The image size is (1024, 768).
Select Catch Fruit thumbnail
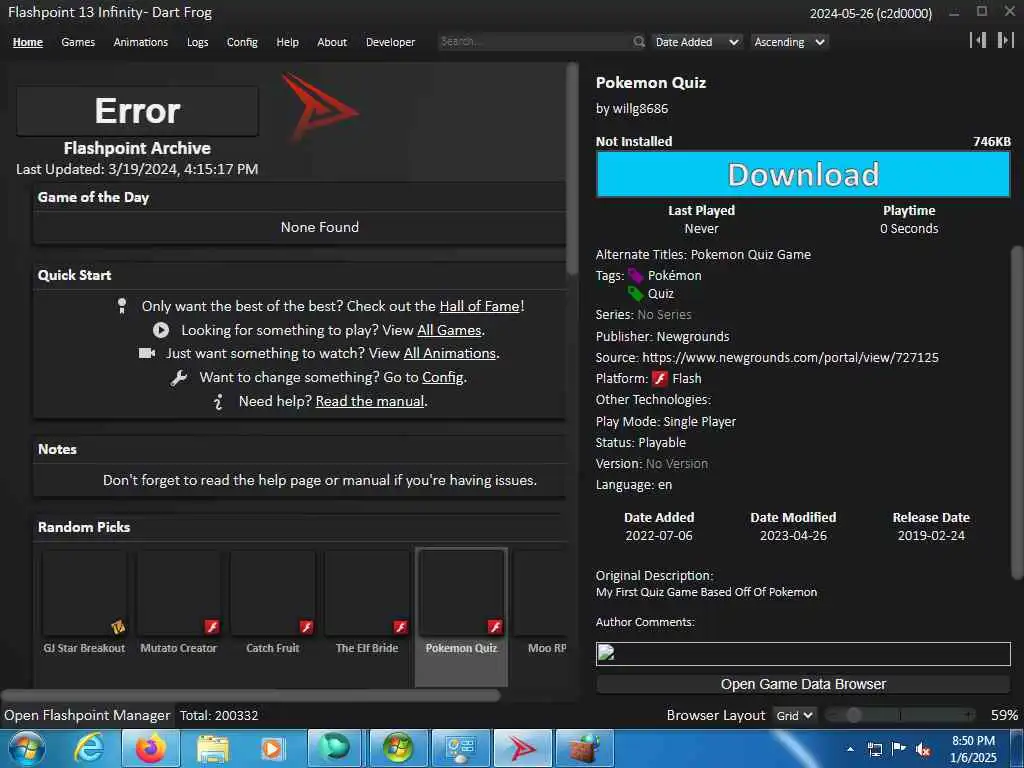pyautogui.click(x=272, y=594)
